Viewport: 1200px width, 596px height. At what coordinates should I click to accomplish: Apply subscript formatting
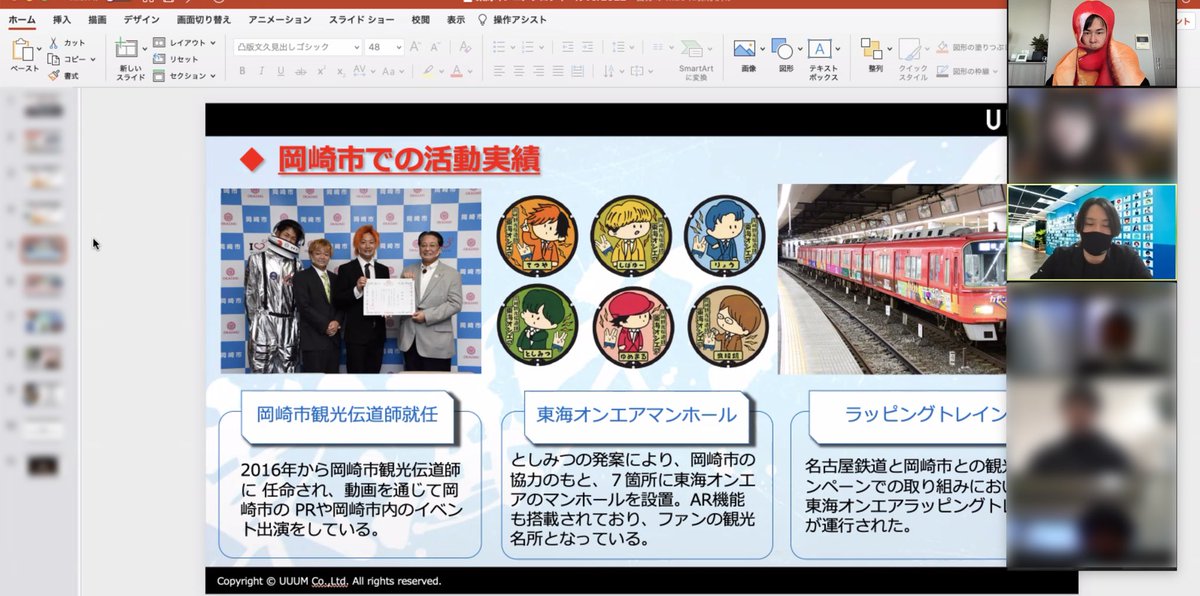[x=339, y=71]
